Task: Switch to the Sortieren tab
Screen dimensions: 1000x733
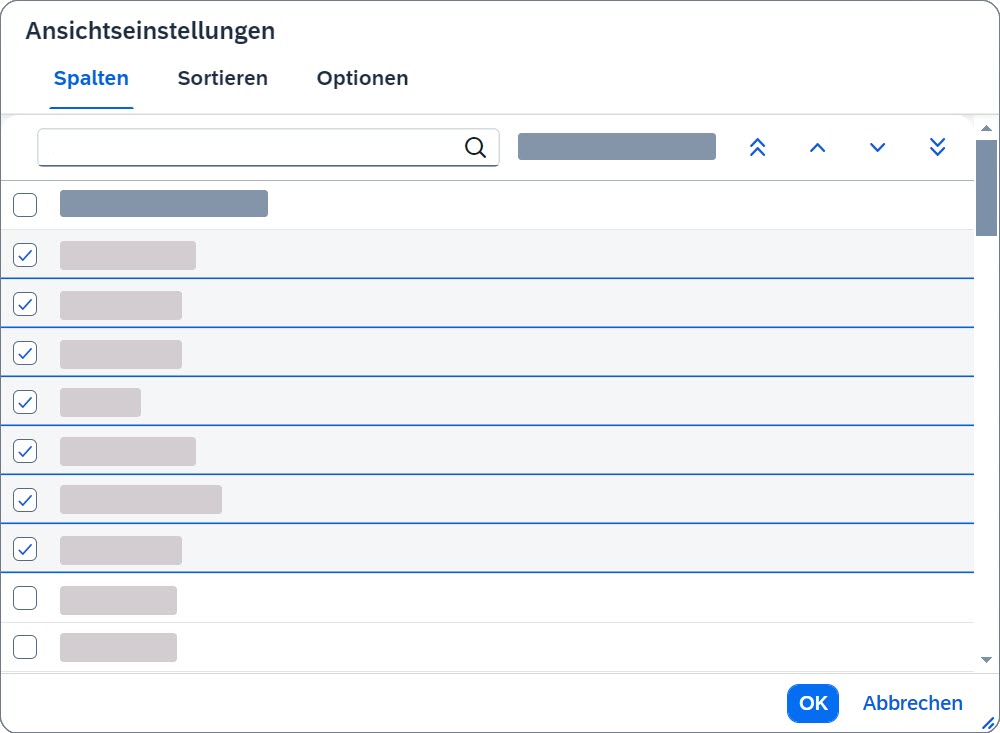Action: 222,78
